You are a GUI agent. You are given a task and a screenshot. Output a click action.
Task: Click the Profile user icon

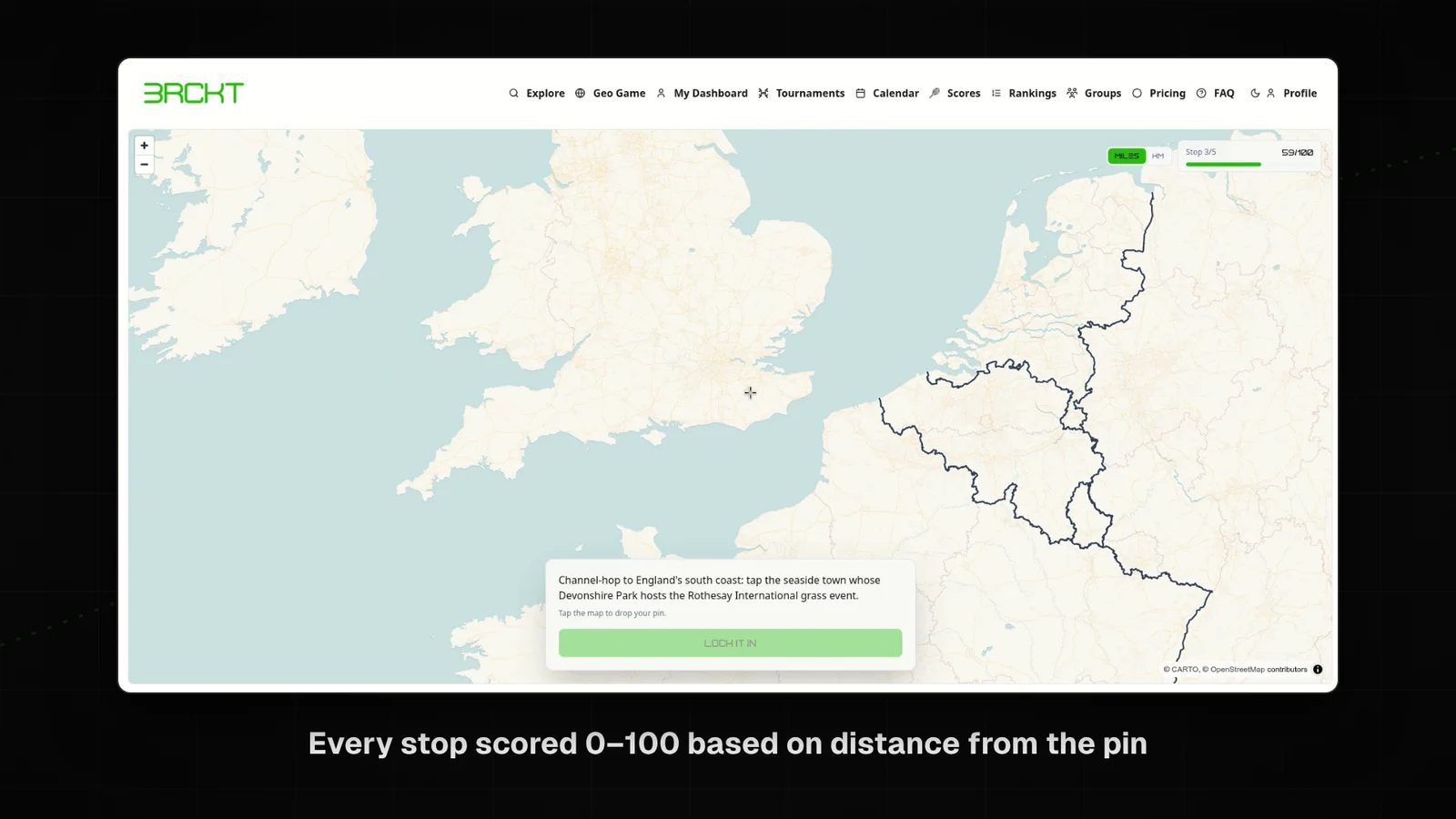[1270, 93]
